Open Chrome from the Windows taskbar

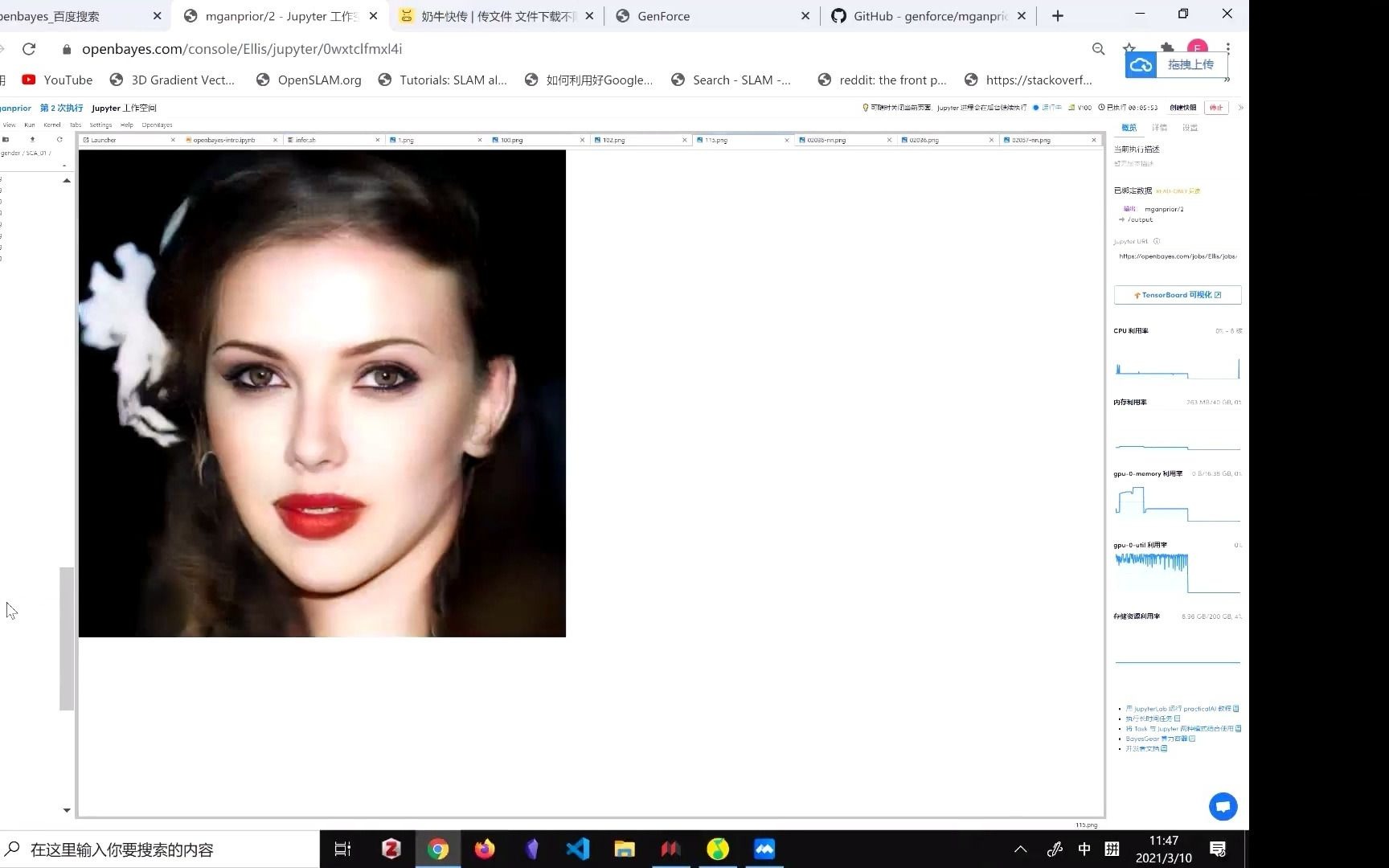point(438,849)
